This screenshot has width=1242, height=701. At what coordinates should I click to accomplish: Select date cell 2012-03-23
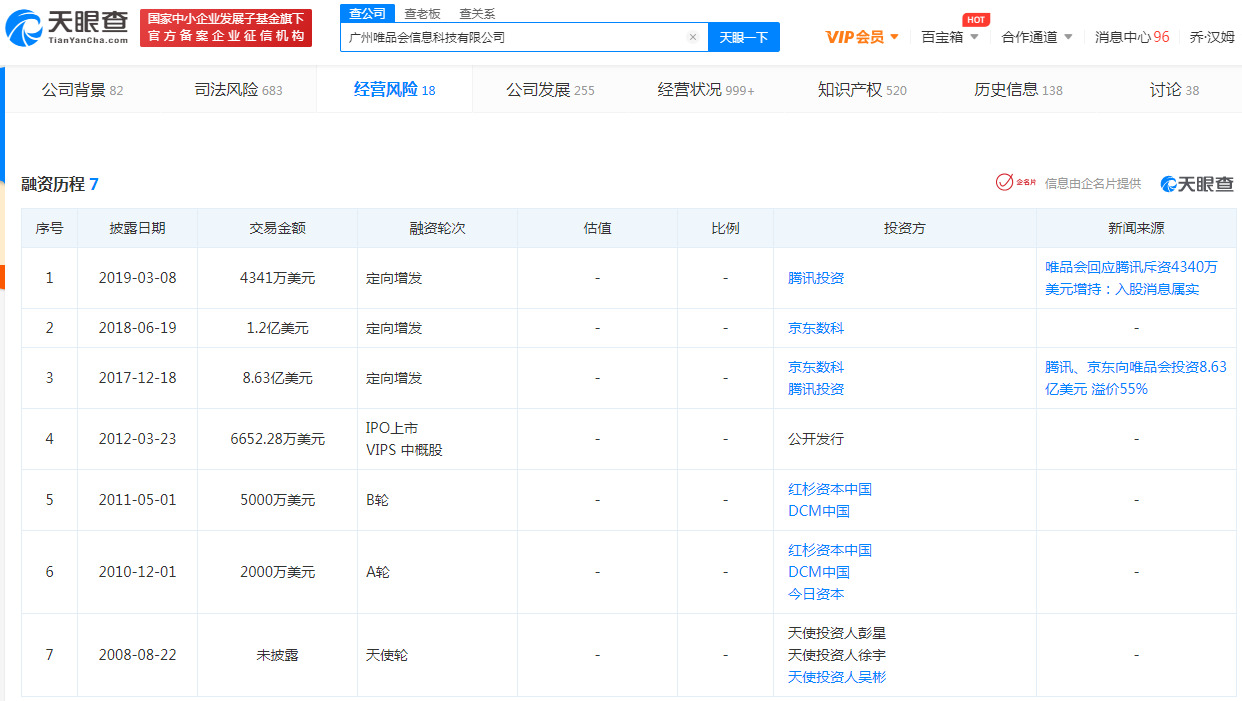click(x=138, y=439)
